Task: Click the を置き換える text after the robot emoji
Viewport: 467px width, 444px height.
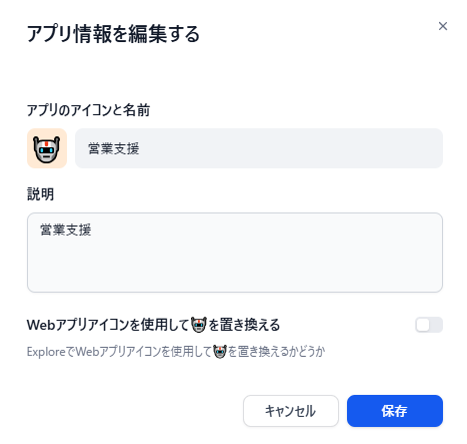Action: [x=244, y=325]
